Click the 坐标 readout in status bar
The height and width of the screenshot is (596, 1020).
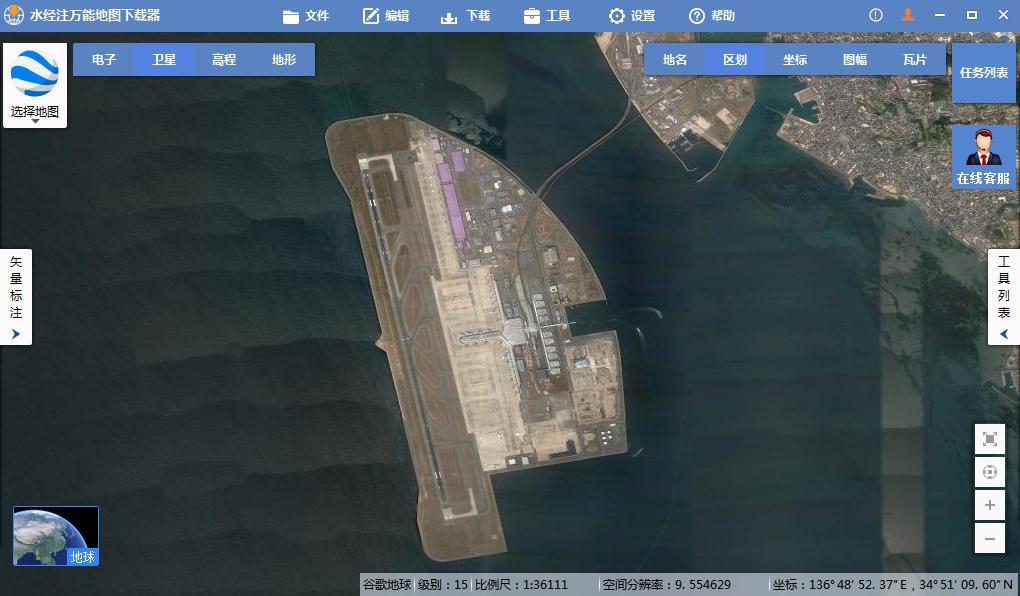click(x=892, y=584)
